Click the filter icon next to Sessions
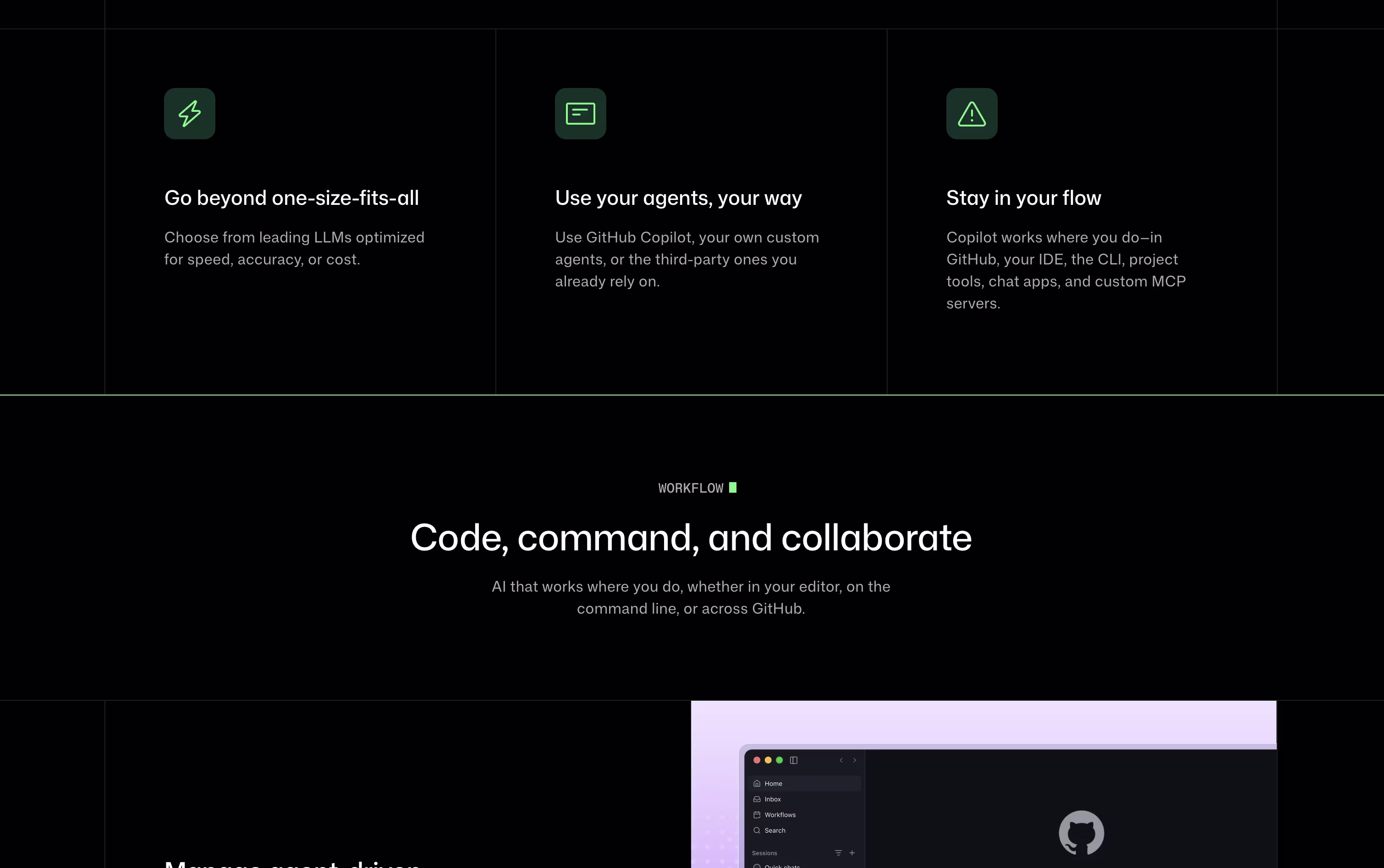 tap(838, 853)
